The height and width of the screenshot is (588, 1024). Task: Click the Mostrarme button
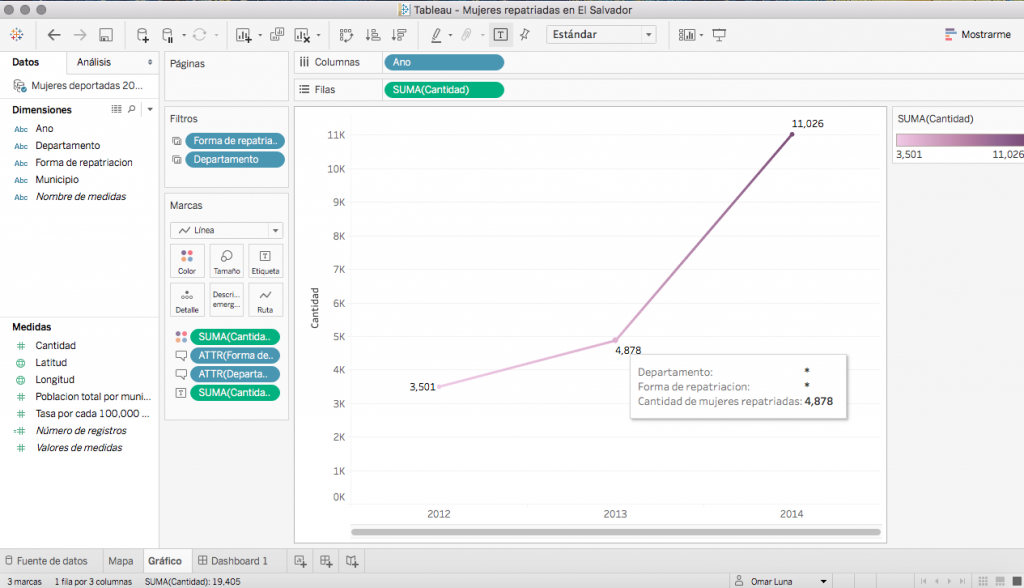(985, 33)
